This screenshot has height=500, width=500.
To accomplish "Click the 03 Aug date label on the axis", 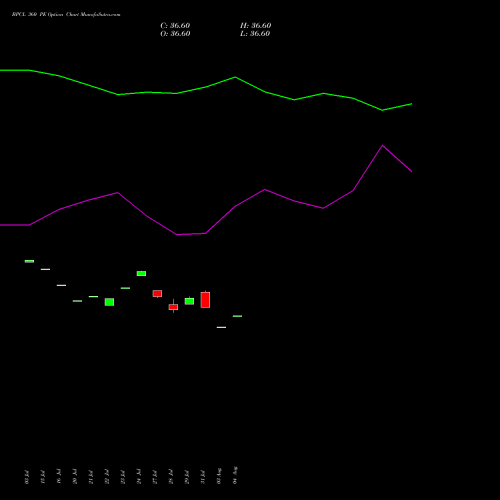I will (219, 476).
